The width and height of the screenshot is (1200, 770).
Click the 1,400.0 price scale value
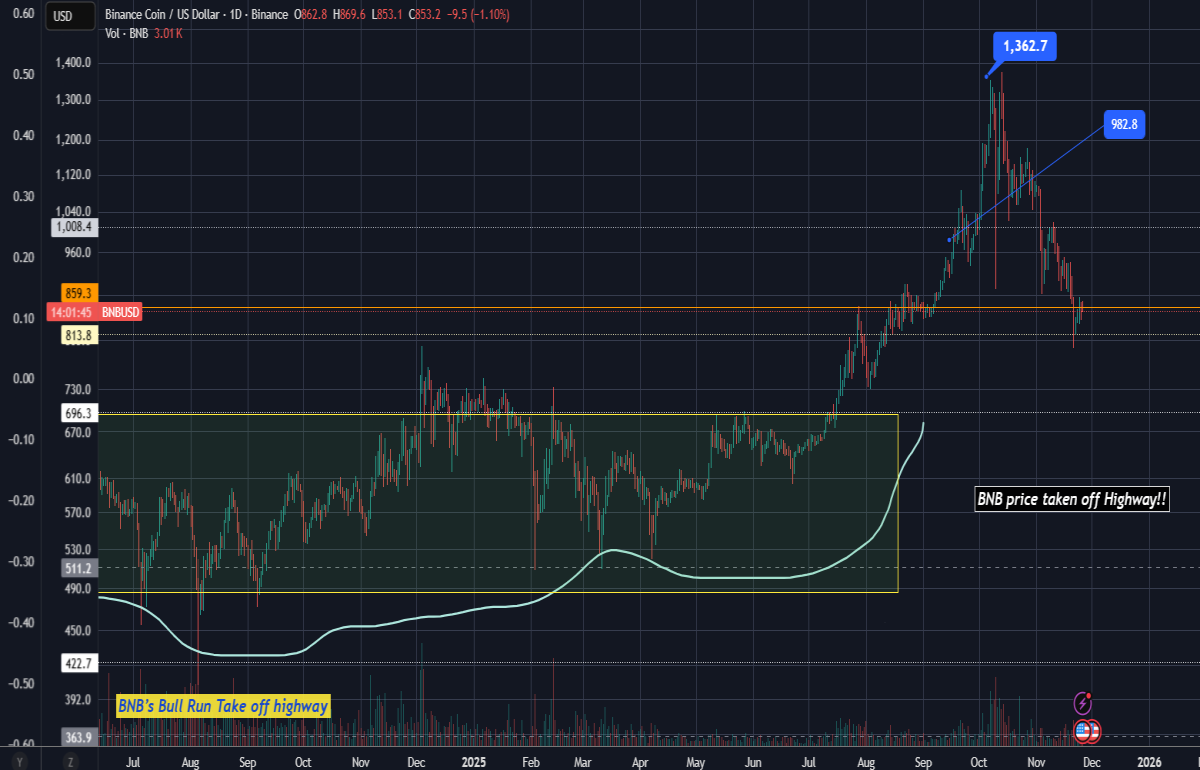74,62
